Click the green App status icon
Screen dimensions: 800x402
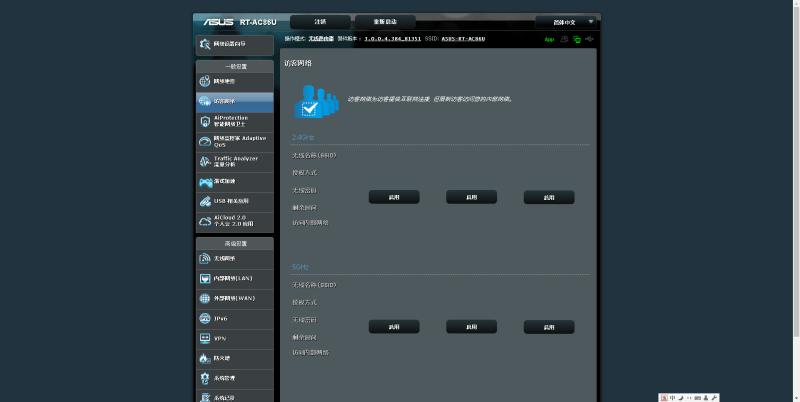tap(549, 39)
